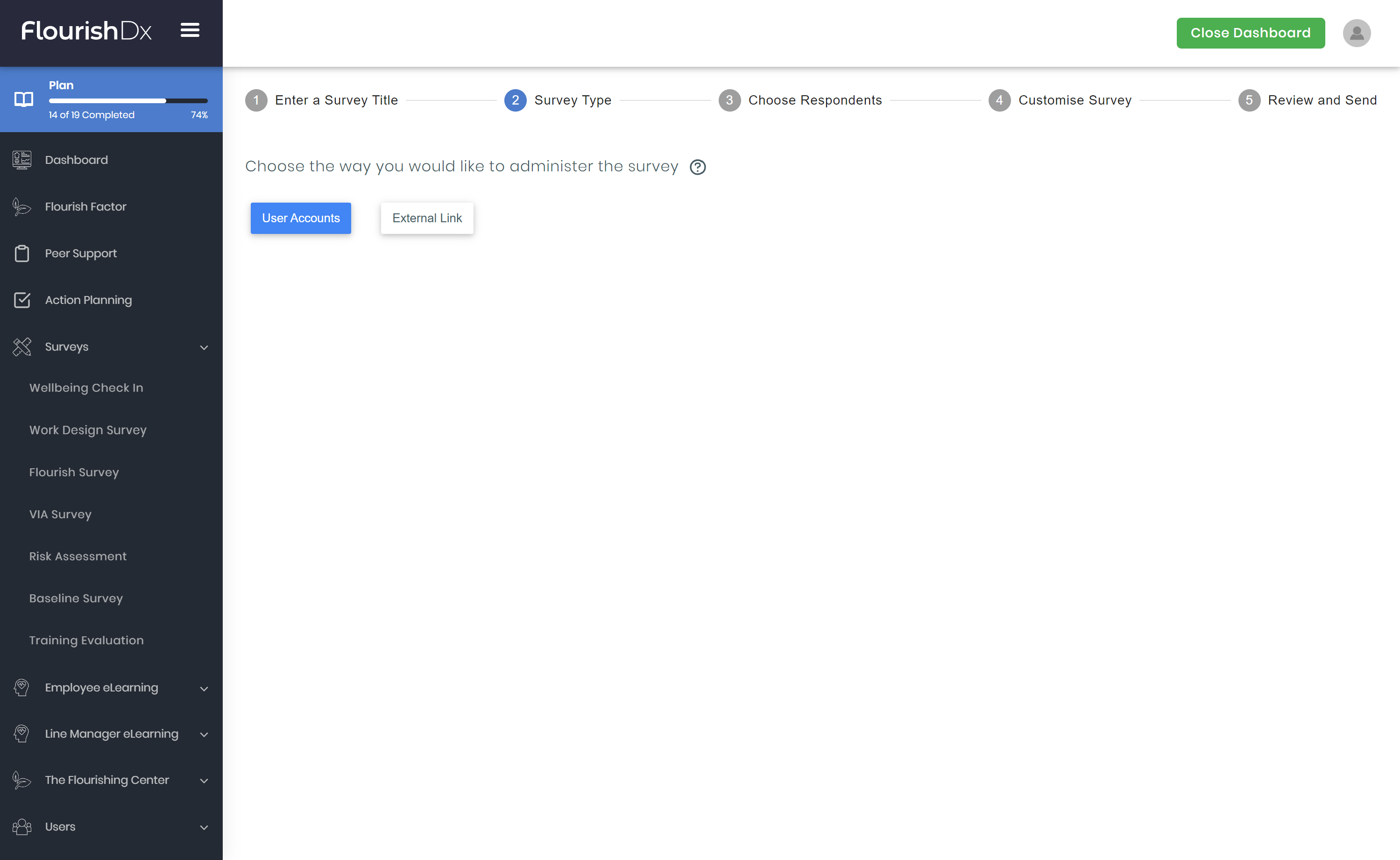Open Training Evaluation submenu item
The width and height of the screenshot is (1400, 860).
click(86, 641)
